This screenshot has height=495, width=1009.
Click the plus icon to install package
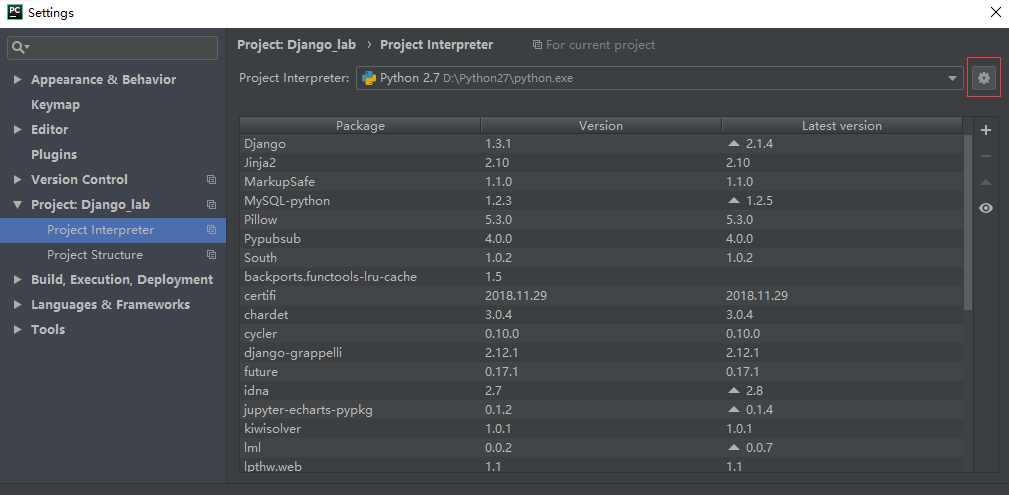(x=985, y=131)
